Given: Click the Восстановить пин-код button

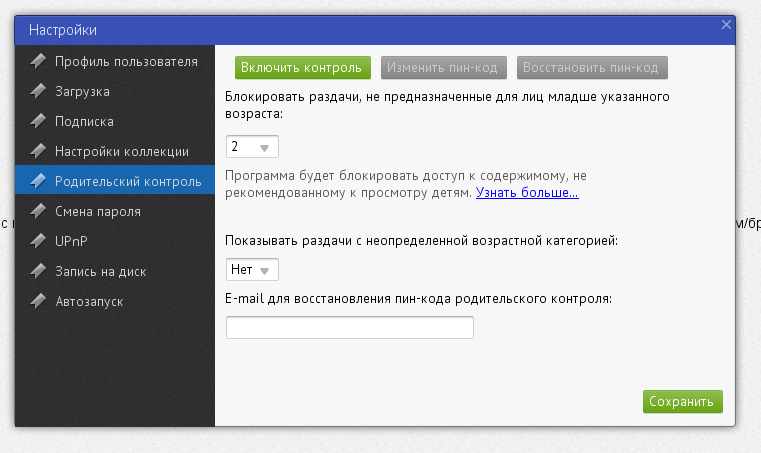Looking at the screenshot, I should pyautogui.click(x=592, y=67).
